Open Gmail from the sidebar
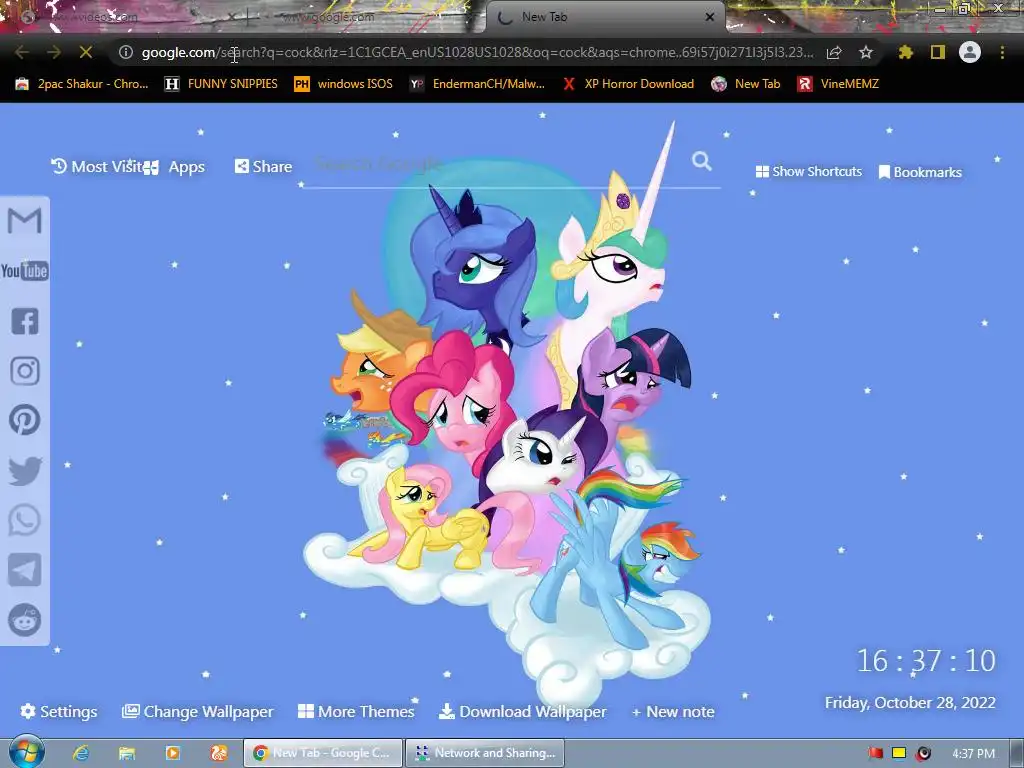The image size is (1024, 768). [x=25, y=221]
